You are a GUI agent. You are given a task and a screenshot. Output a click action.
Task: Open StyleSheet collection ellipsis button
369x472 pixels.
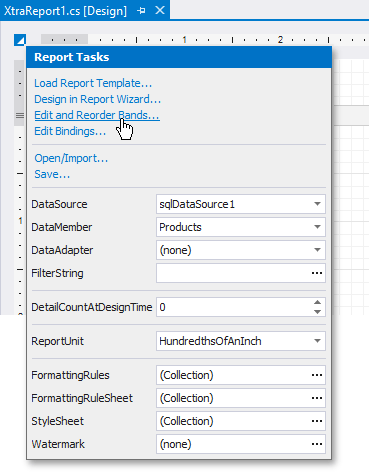tap(317, 421)
